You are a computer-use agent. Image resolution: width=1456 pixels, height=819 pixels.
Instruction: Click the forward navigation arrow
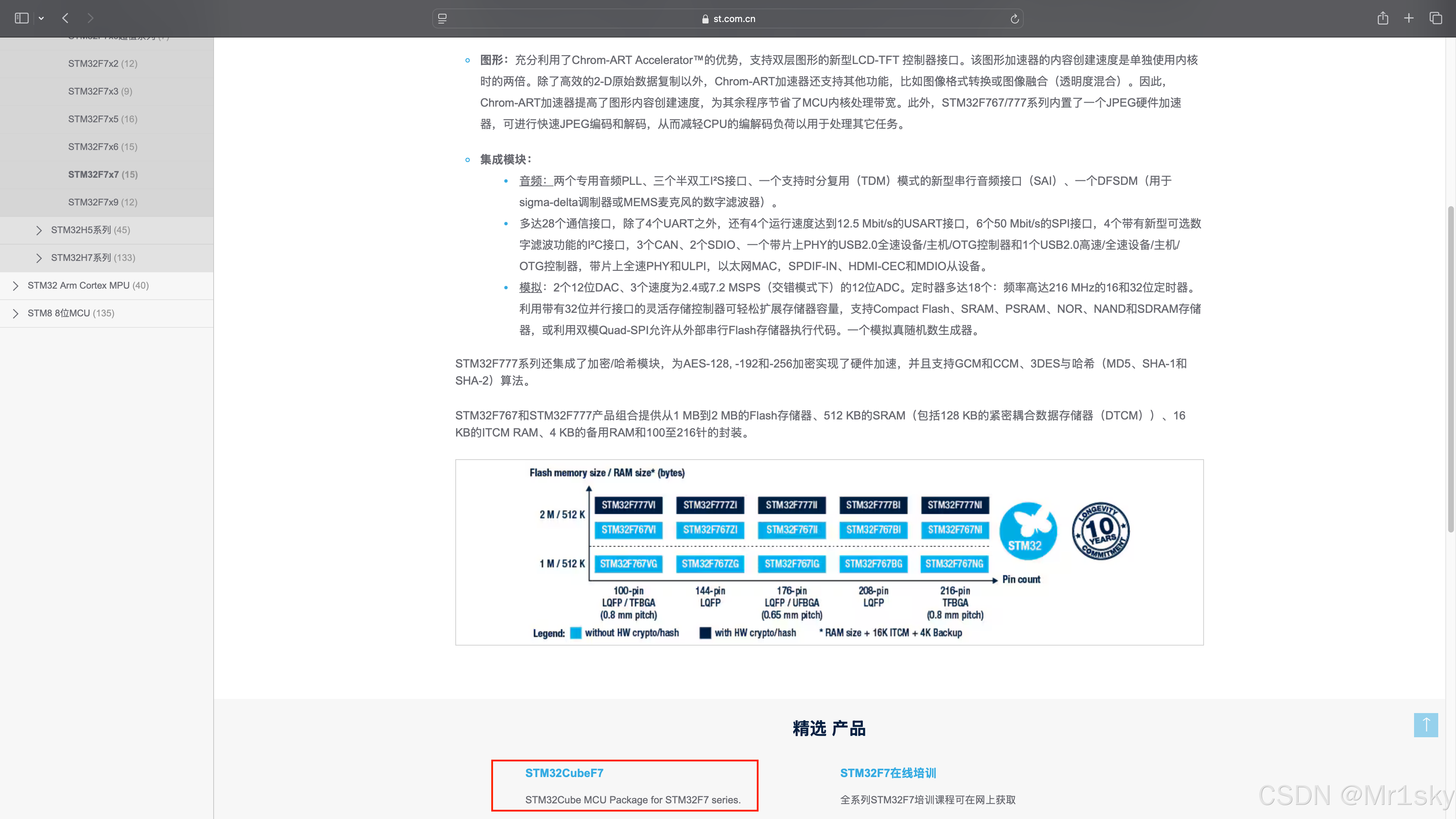pyautogui.click(x=90, y=18)
